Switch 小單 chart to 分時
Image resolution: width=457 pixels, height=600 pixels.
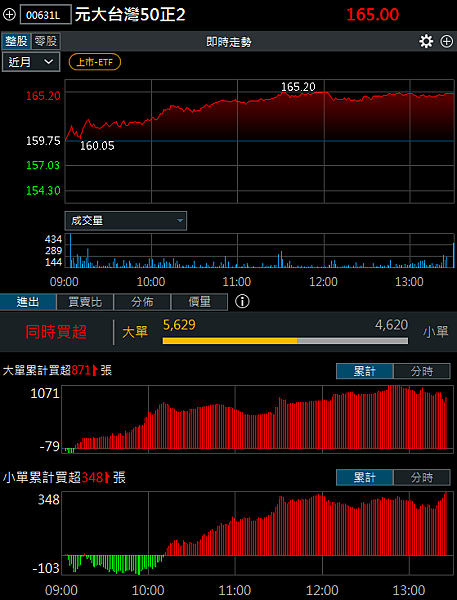[422, 478]
